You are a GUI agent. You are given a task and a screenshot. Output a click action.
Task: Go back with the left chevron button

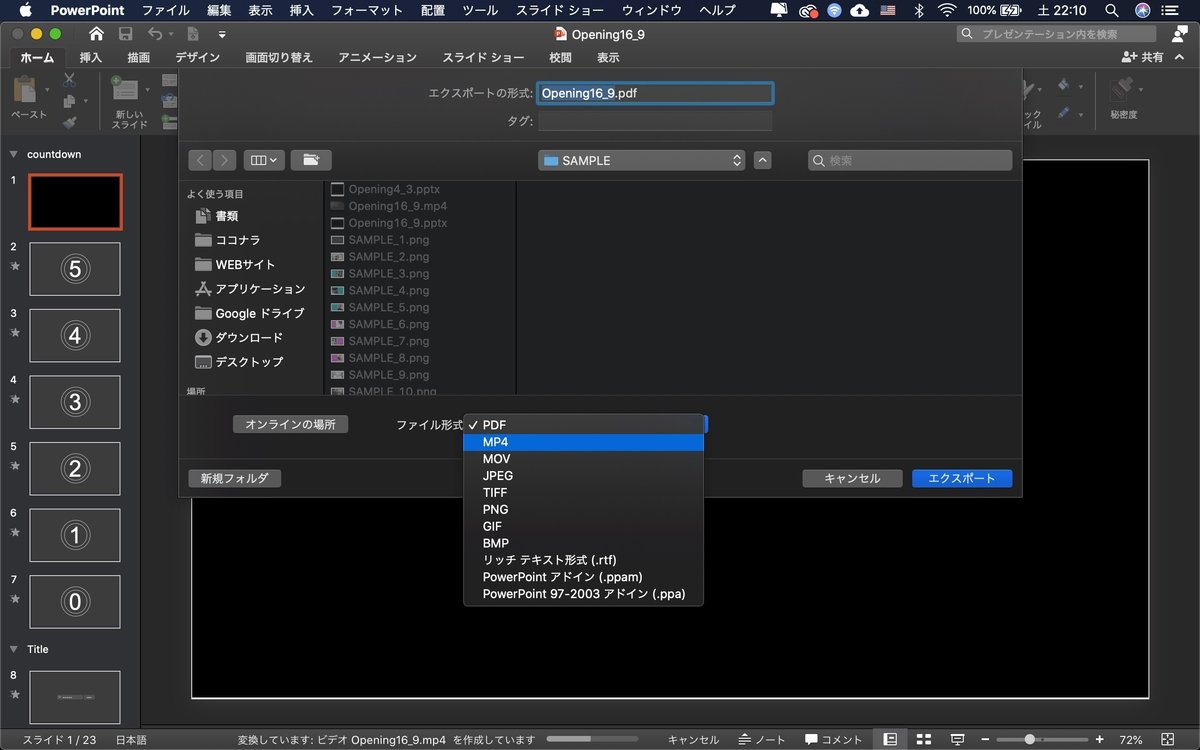tap(200, 160)
